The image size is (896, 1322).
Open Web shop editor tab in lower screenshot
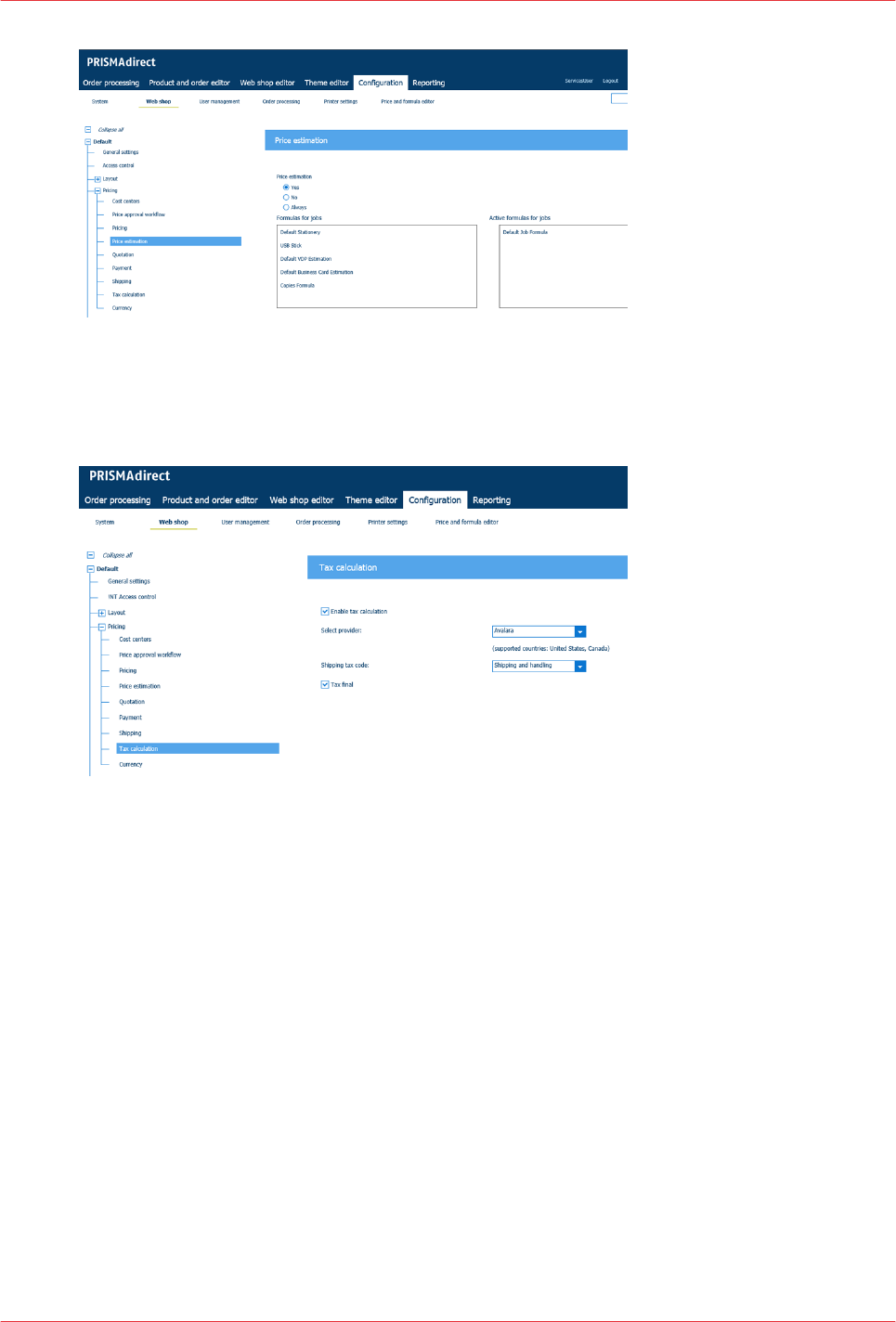[302, 500]
